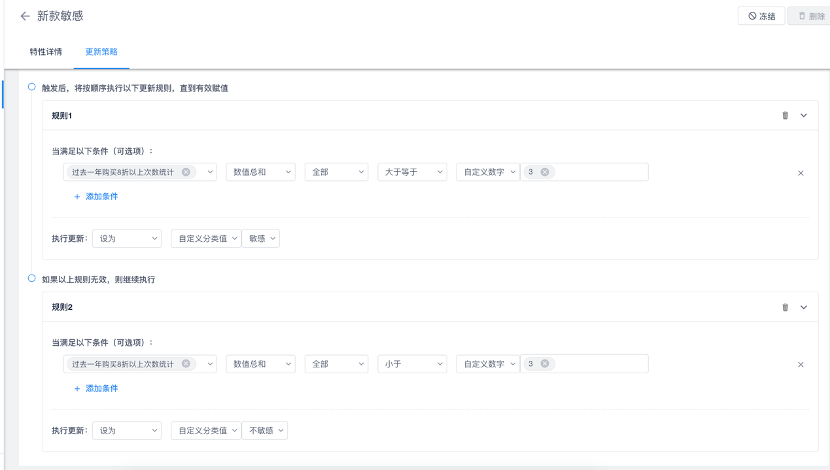Remove the condition row in 规则1
830x470 pixels.
point(800,173)
